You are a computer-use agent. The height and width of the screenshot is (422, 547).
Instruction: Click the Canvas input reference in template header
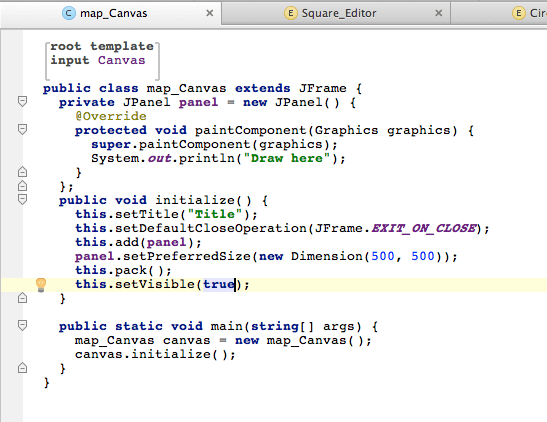point(121,60)
